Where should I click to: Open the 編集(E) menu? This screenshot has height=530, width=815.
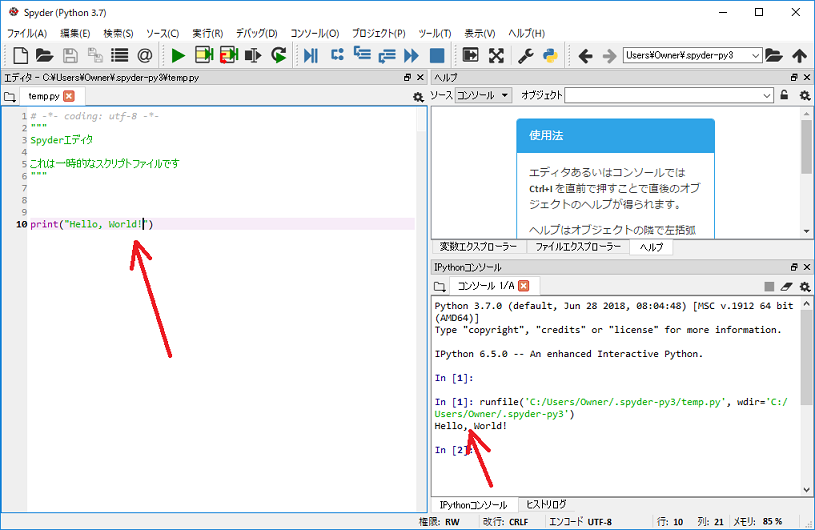pos(75,33)
